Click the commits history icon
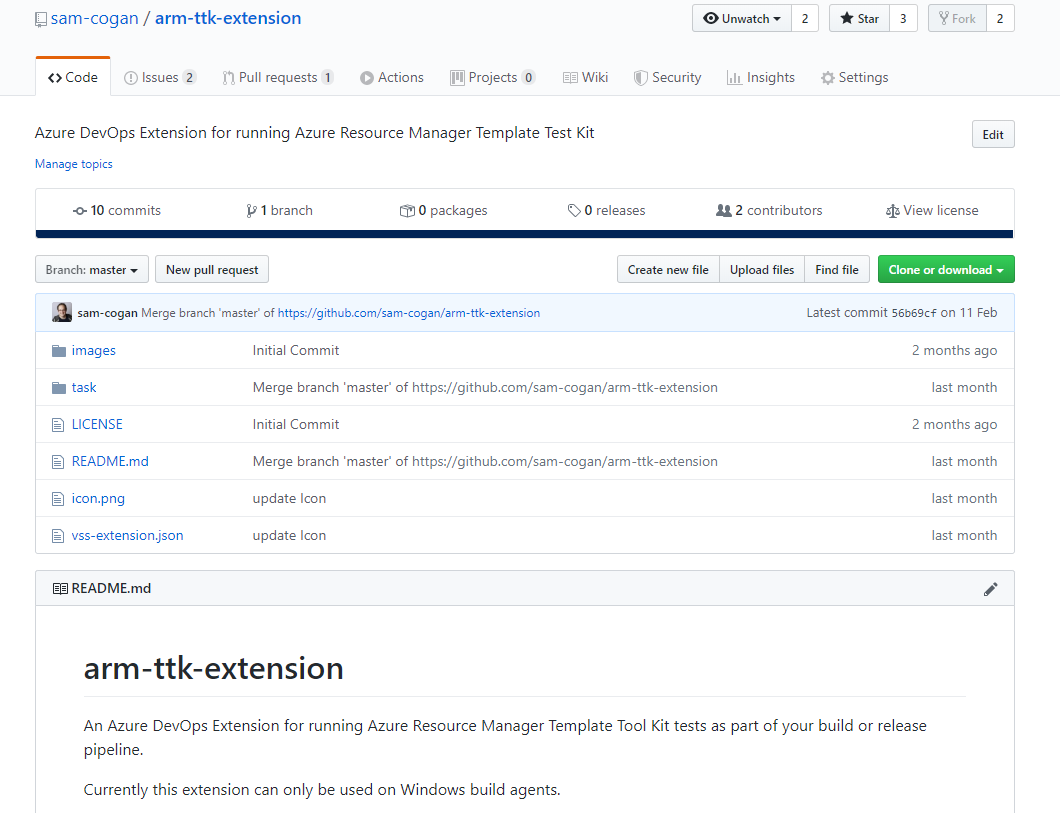The height and width of the screenshot is (813, 1060). pyautogui.click(x=80, y=211)
